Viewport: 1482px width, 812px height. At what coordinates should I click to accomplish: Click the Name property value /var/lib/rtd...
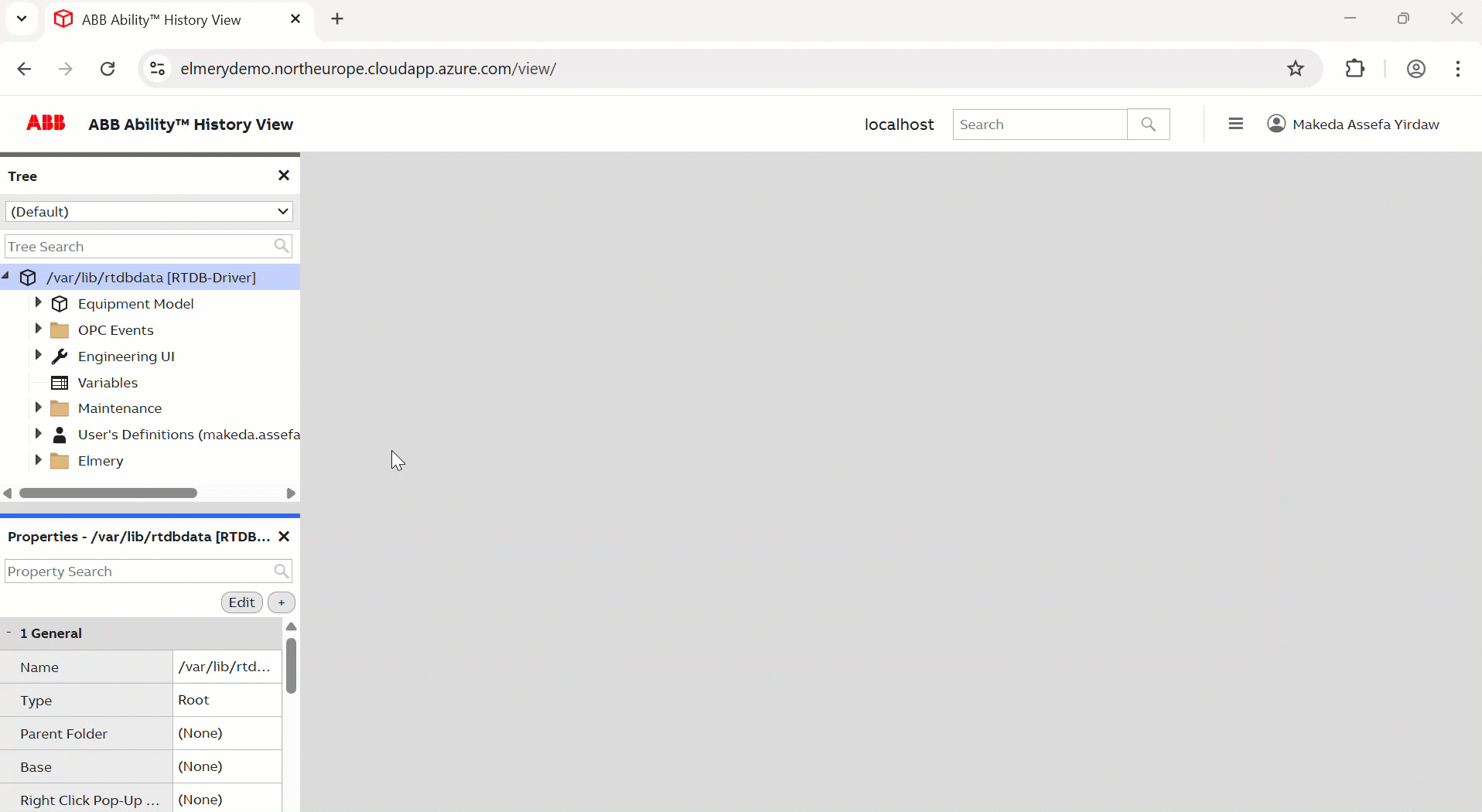[x=227, y=667]
